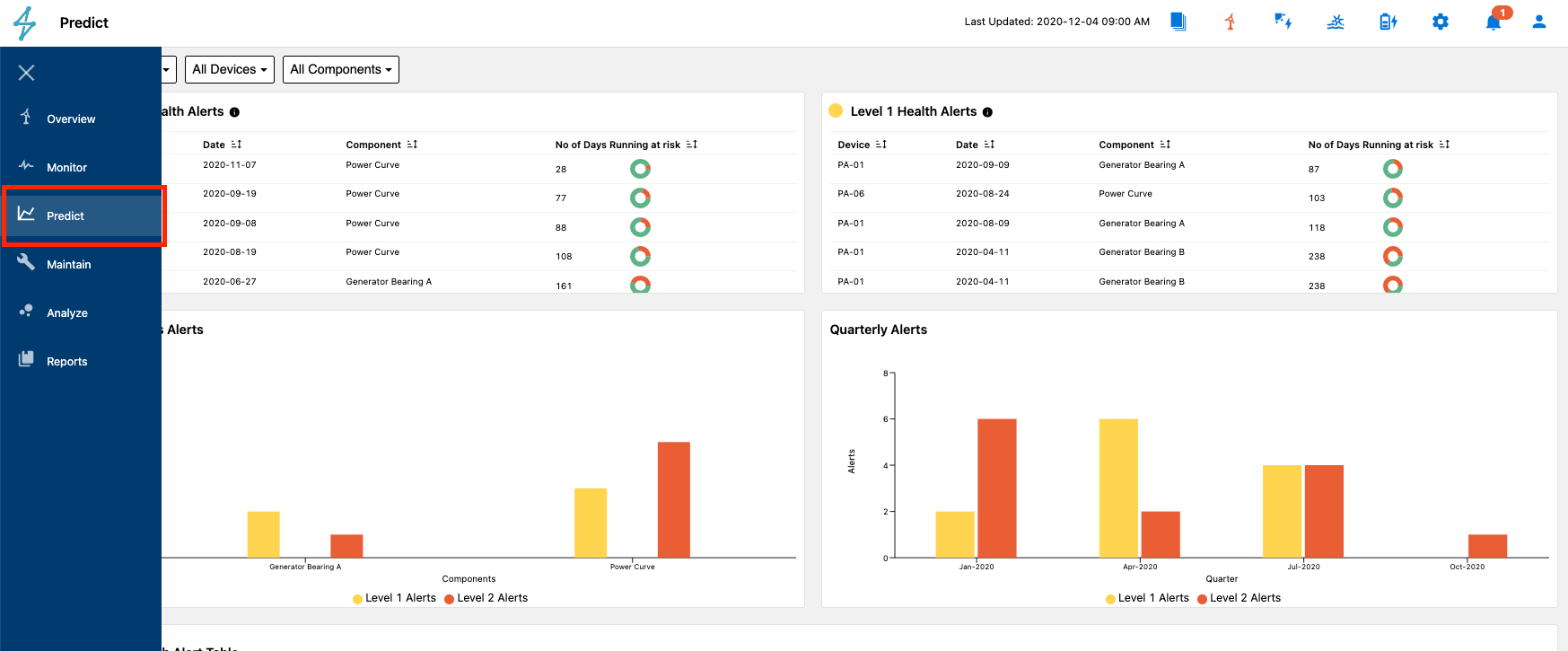Image resolution: width=1568 pixels, height=651 pixels.
Task: Toggle Level 1 Alerts legend in Components chart
Action: [x=394, y=598]
